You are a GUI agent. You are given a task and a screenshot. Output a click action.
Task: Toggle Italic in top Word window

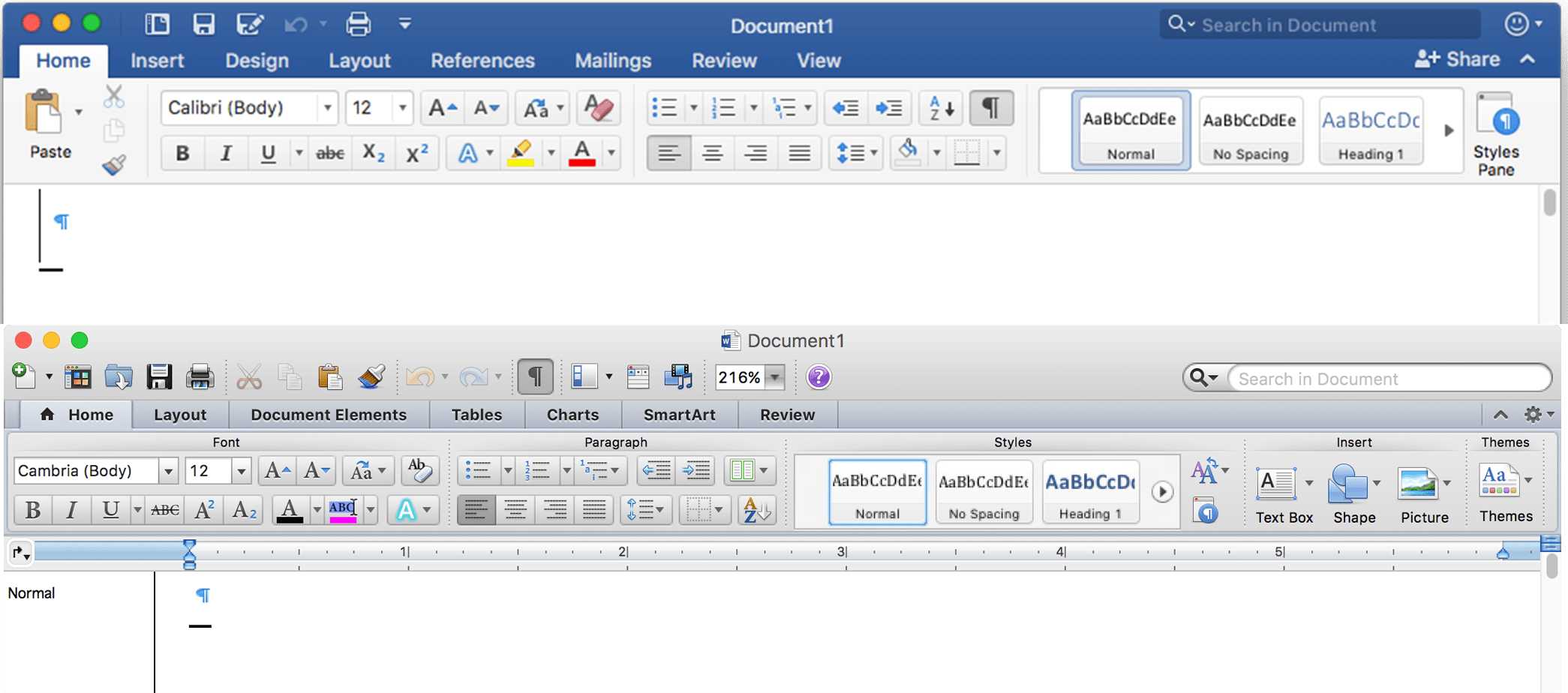pyautogui.click(x=225, y=153)
